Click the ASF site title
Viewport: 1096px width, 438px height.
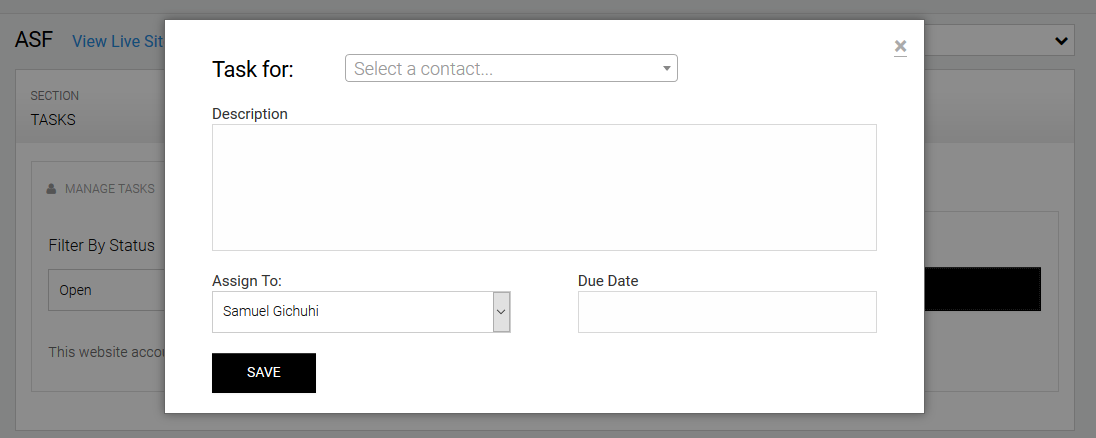point(34,40)
